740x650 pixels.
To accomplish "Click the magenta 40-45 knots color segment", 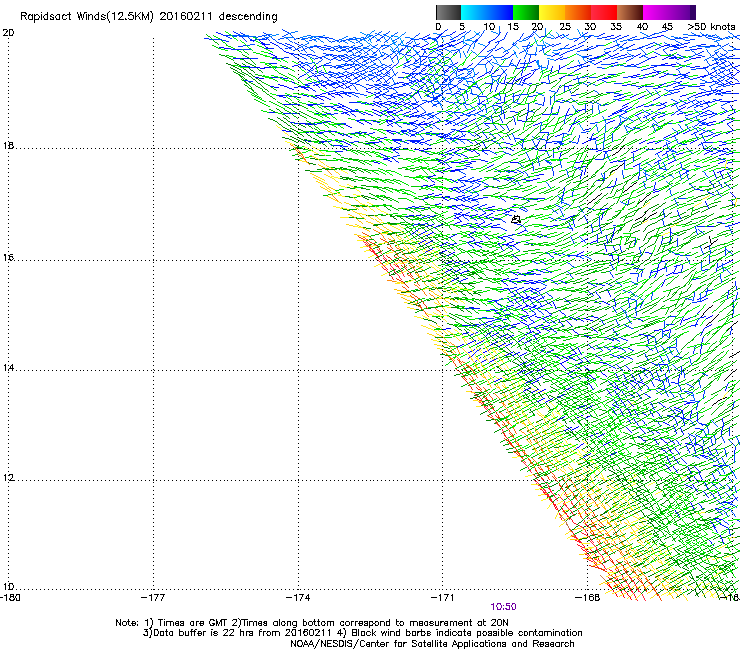I will pos(656,12).
